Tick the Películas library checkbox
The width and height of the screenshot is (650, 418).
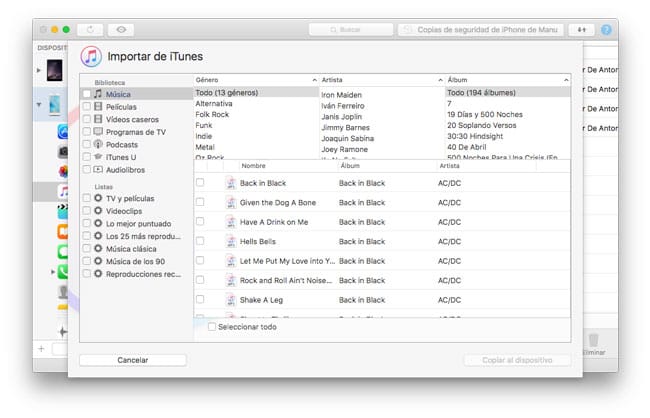(x=87, y=107)
